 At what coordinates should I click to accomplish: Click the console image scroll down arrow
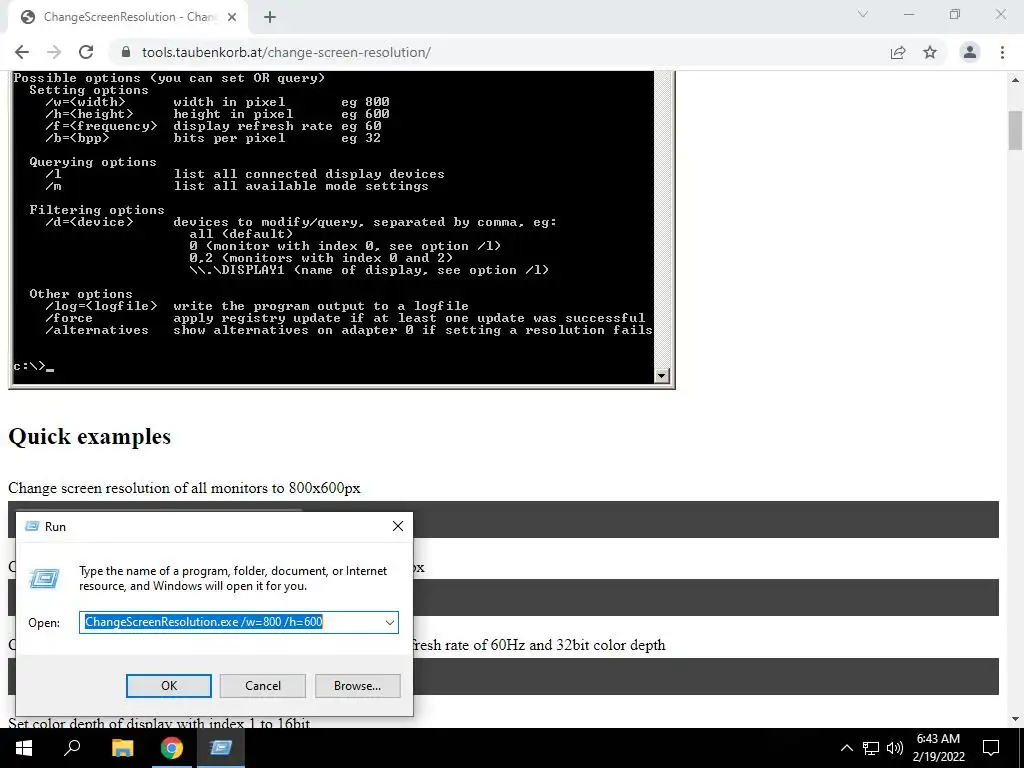click(x=662, y=375)
